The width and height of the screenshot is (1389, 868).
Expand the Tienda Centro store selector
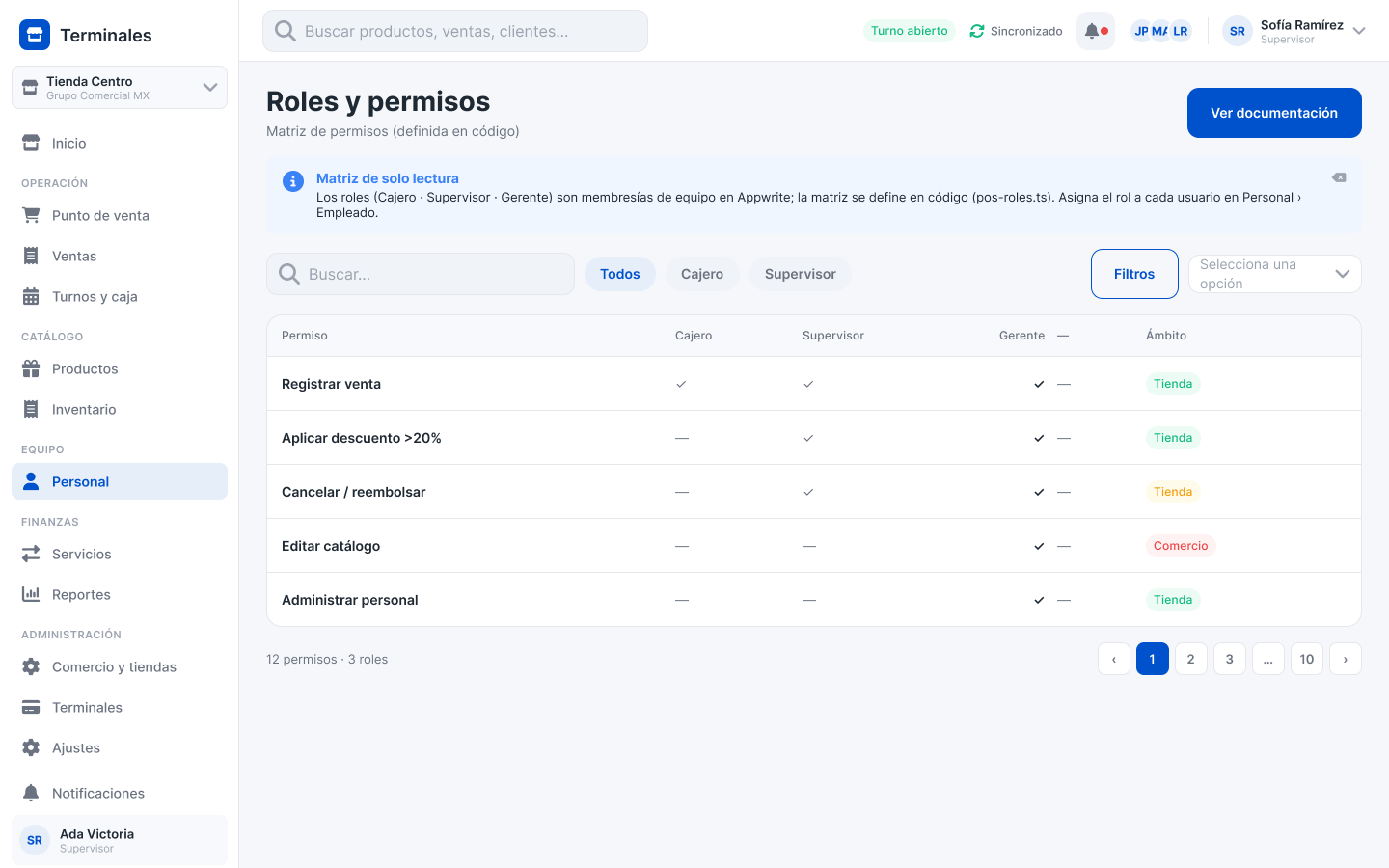tap(120, 88)
